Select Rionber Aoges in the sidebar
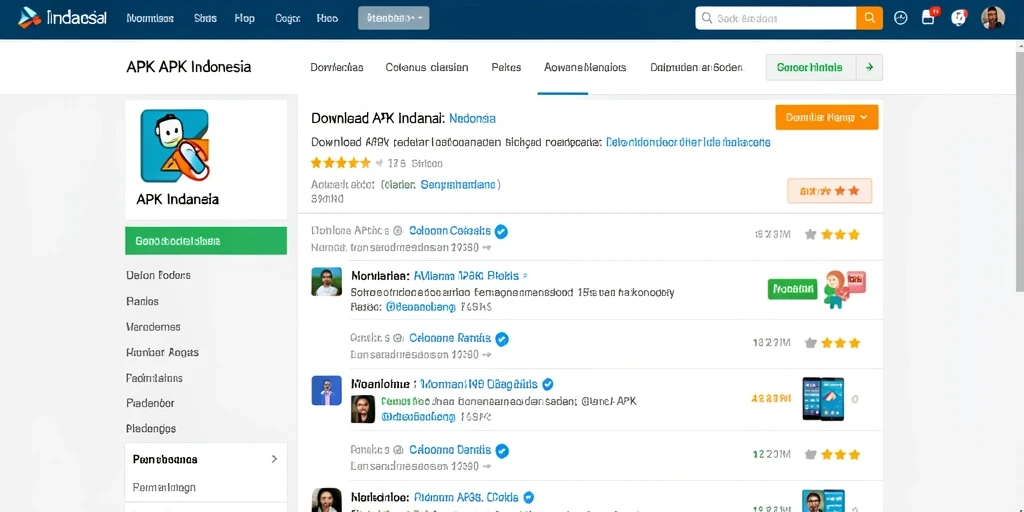 pyautogui.click(x=162, y=352)
